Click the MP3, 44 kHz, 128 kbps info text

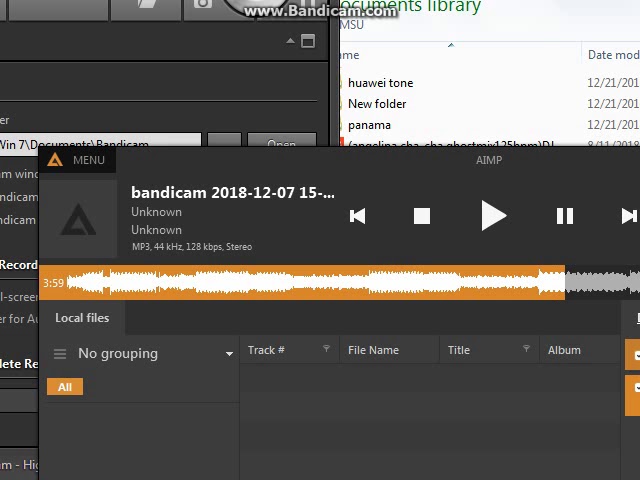pyautogui.click(x=192, y=247)
